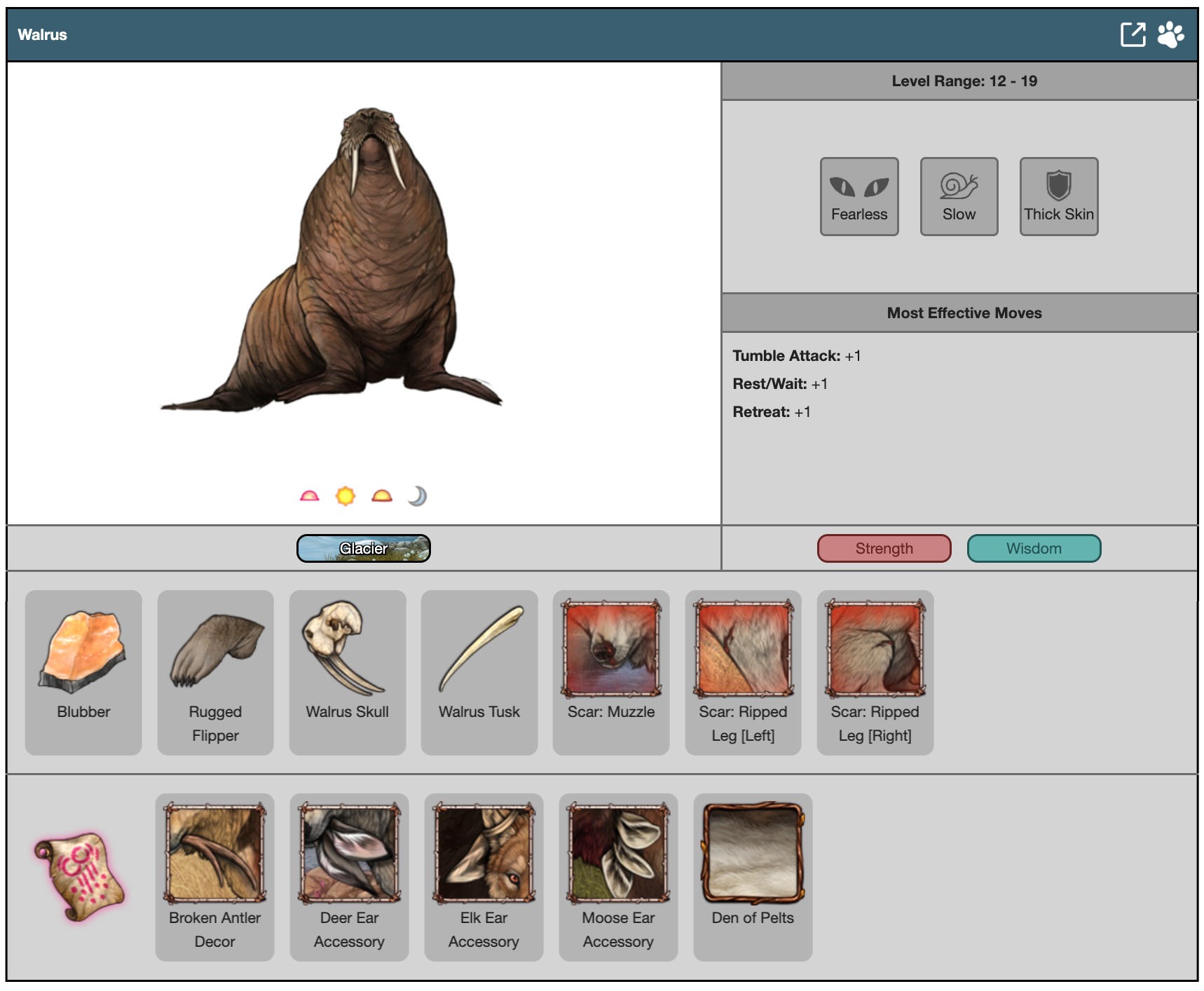Choose the Walrus Tusk item
The height and width of the screenshot is (991, 1204).
479,671
